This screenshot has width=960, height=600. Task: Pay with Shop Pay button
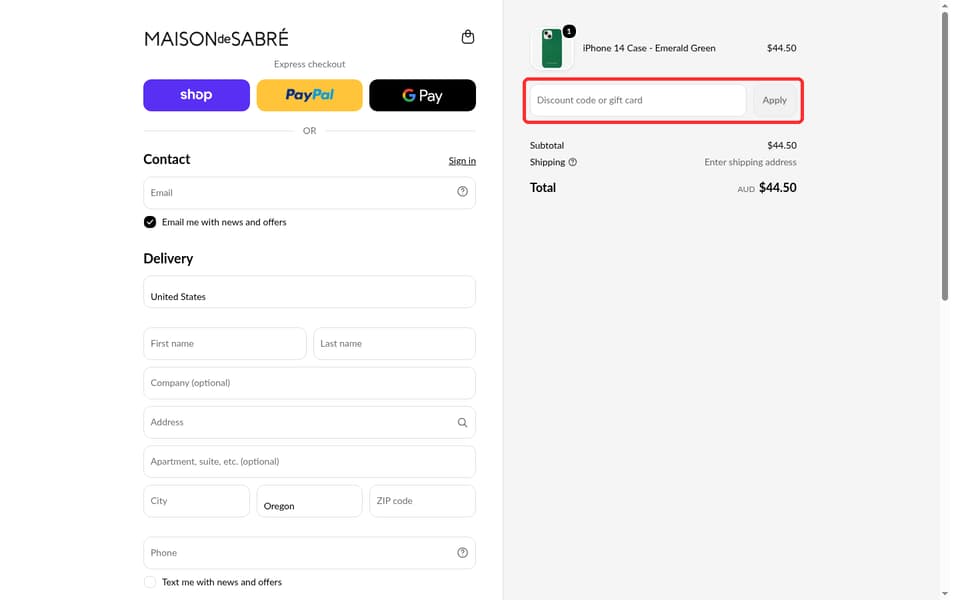(x=197, y=96)
